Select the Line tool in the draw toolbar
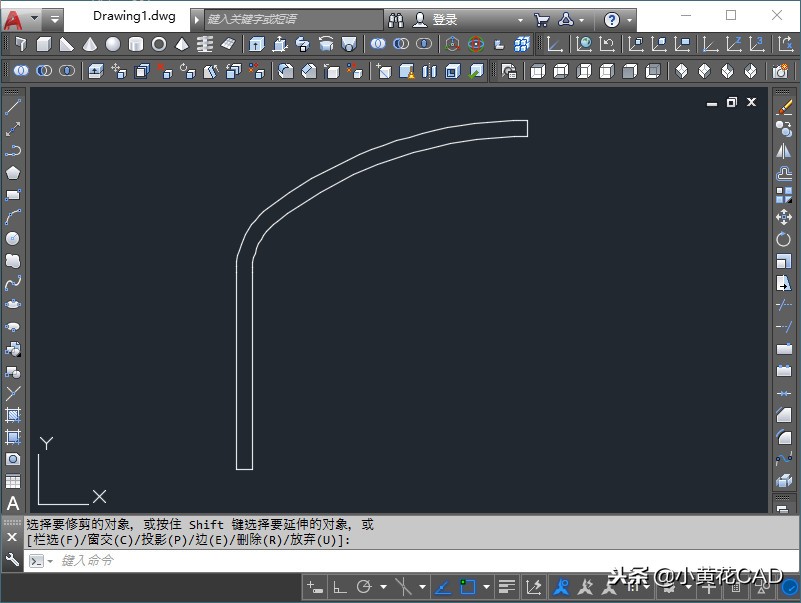This screenshot has height=603, width=801. click(x=13, y=107)
